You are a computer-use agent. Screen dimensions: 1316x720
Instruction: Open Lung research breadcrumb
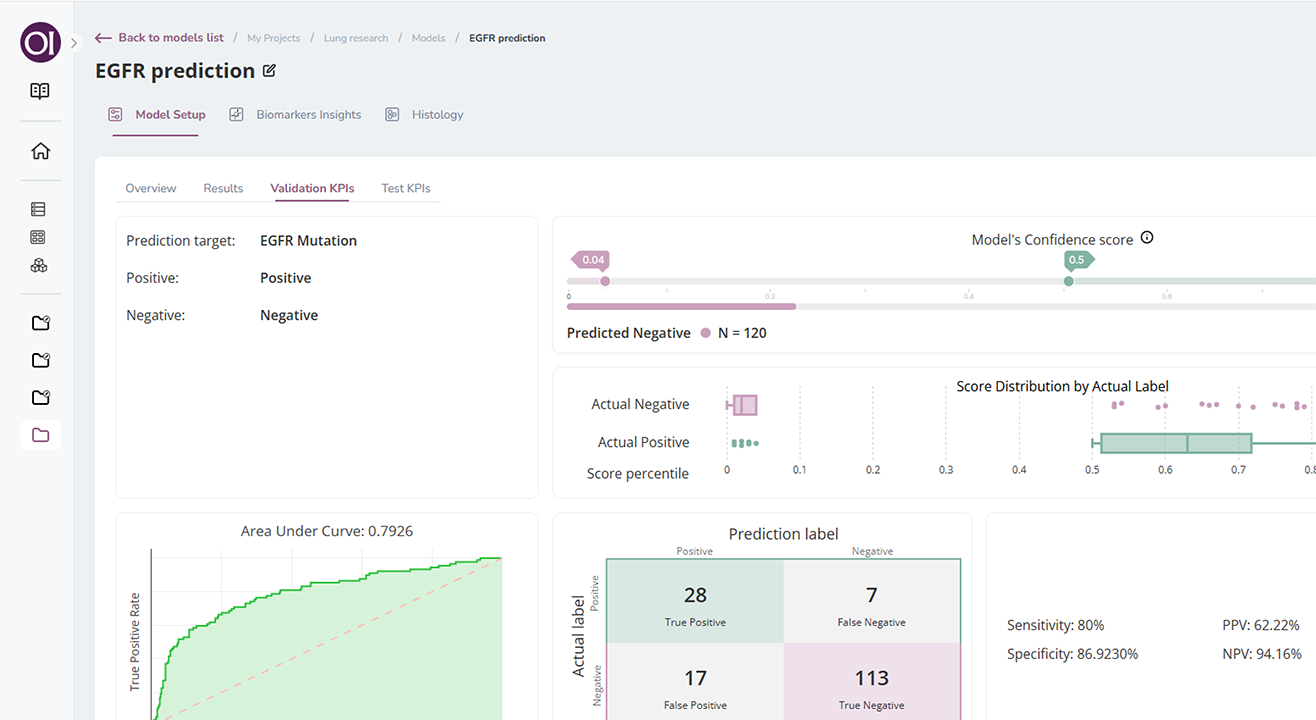click(x=355, y=38)
